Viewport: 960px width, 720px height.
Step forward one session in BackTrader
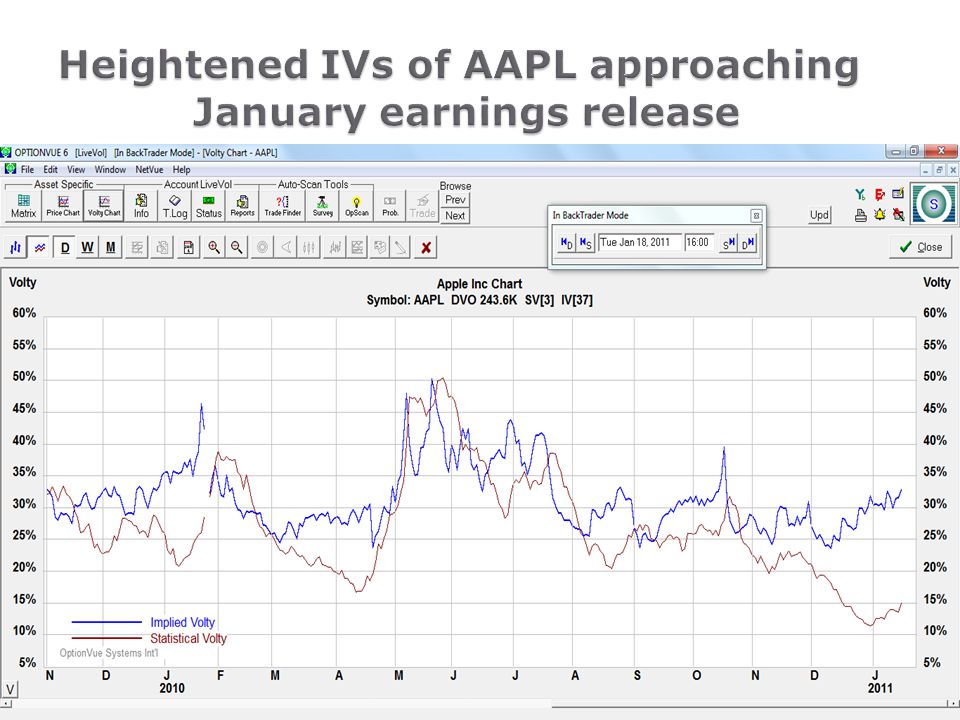(729, 243)
